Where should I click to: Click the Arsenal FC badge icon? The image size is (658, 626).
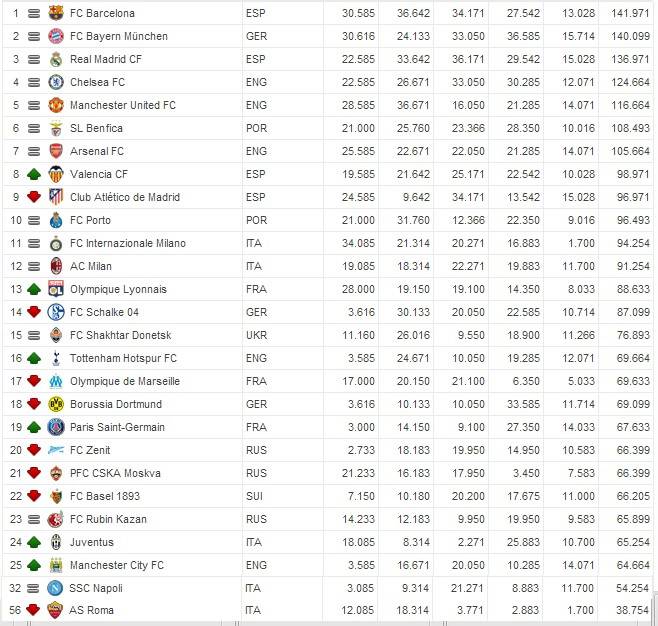[55, 151]
